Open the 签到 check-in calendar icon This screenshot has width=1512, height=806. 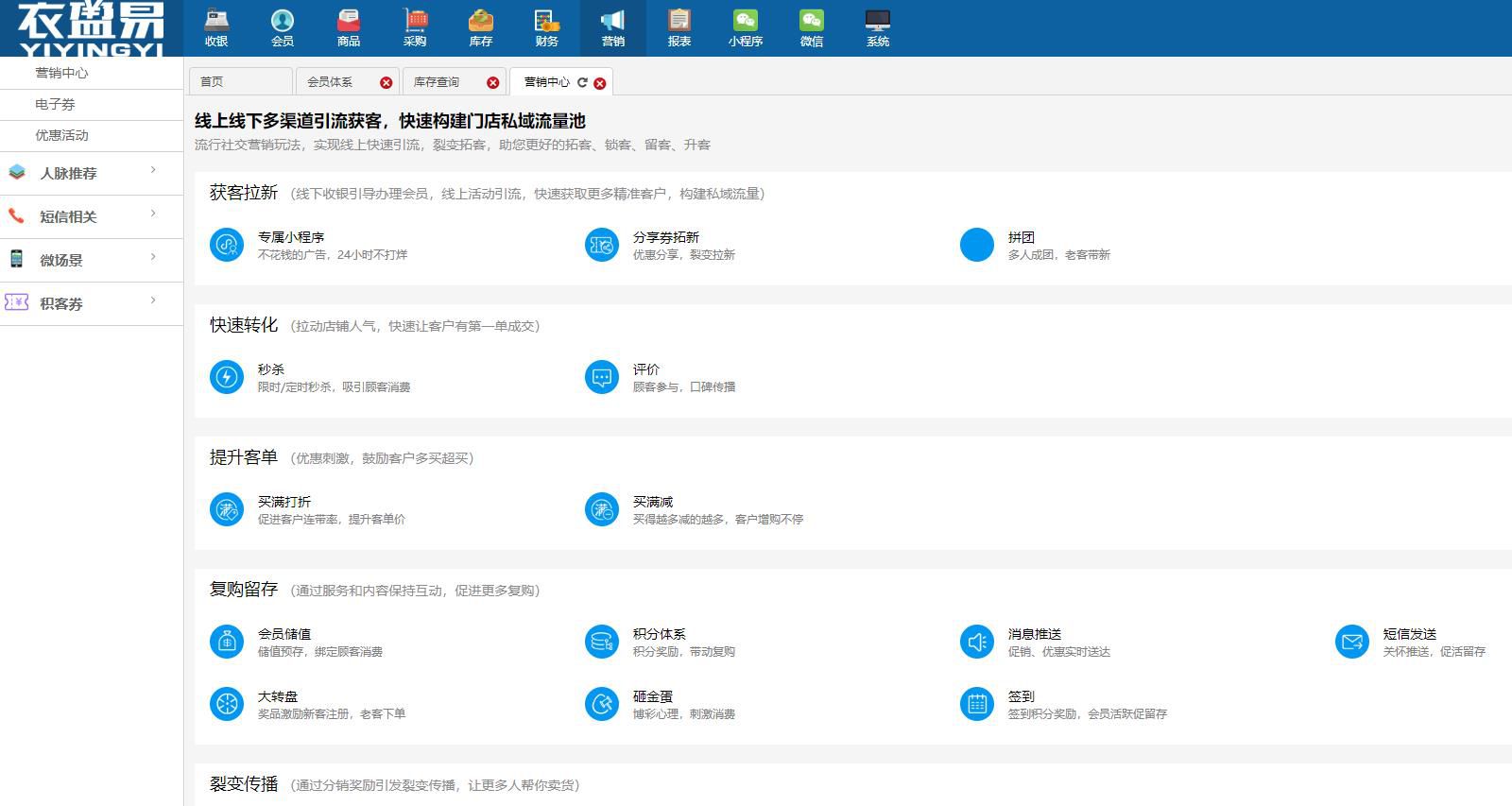pyautogui.click(x=977, y=704)
